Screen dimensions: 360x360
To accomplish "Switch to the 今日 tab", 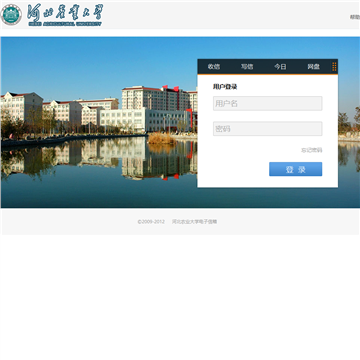I will [280, 67].
